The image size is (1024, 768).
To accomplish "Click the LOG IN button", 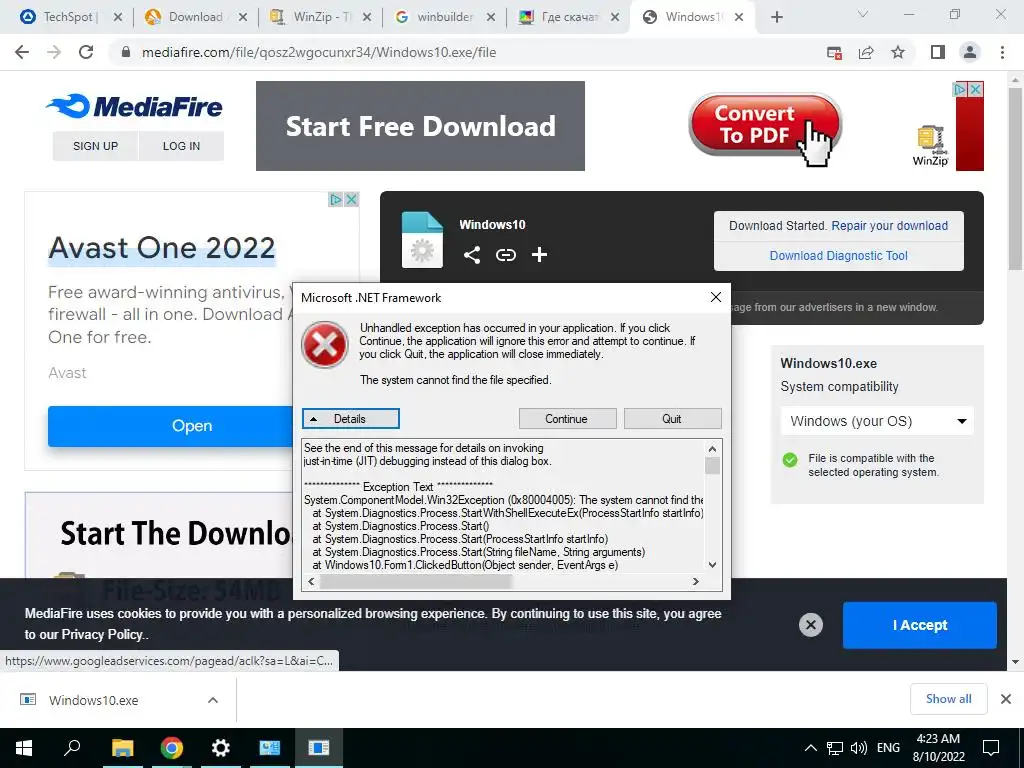I will pos(182,146).
